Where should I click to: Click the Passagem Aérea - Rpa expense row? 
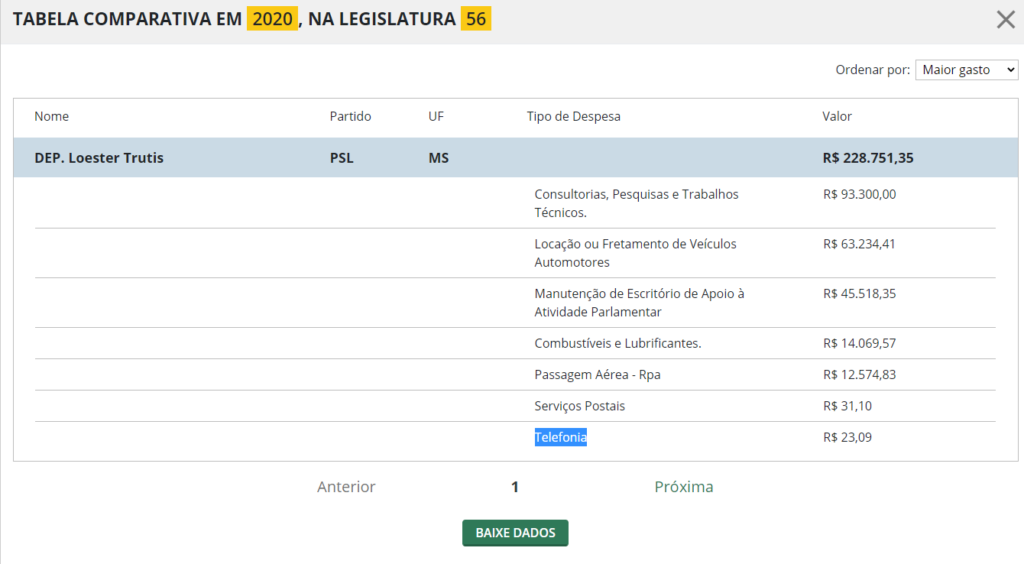[x=597, y=375]
